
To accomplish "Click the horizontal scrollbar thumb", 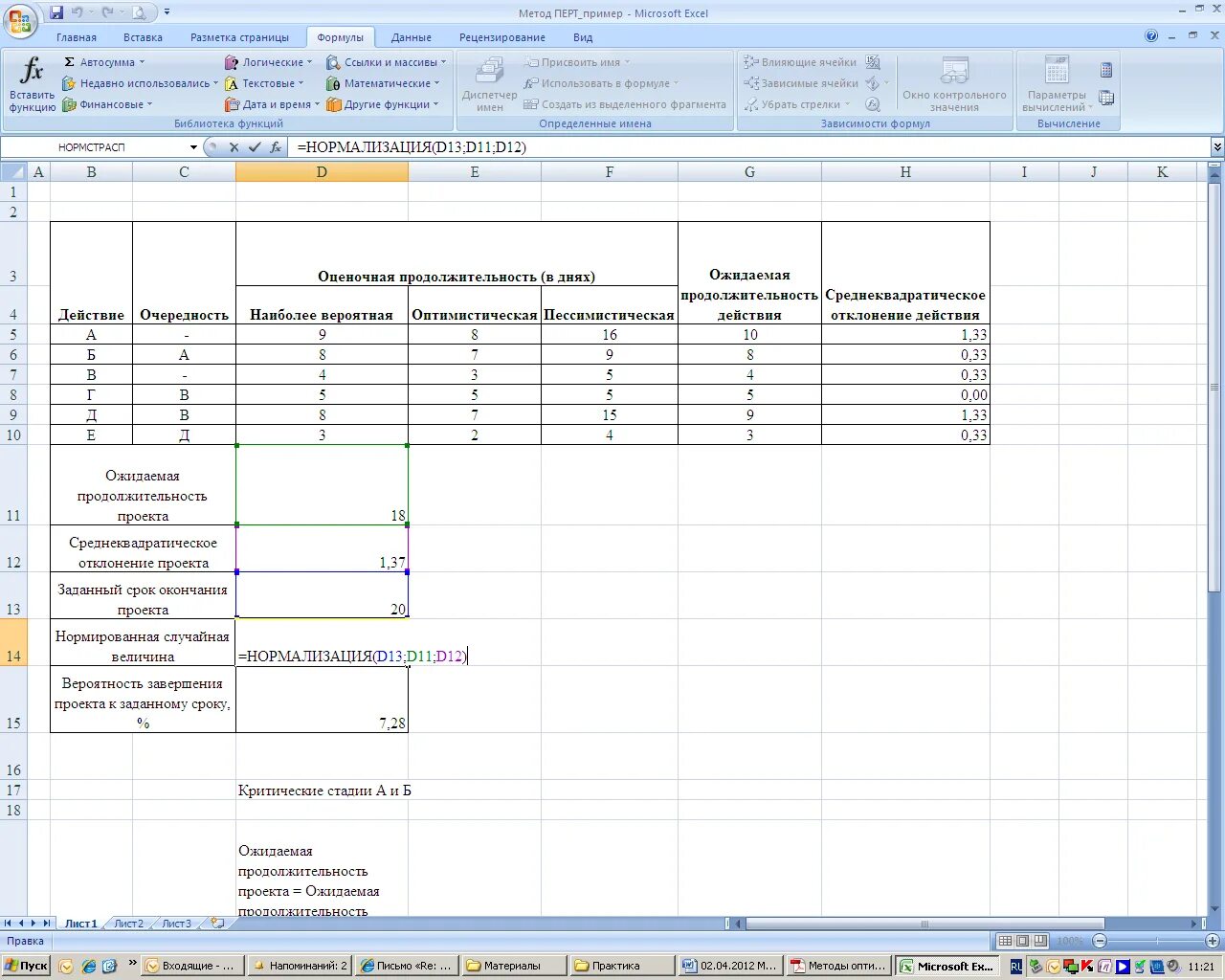I will coord(924,924).
